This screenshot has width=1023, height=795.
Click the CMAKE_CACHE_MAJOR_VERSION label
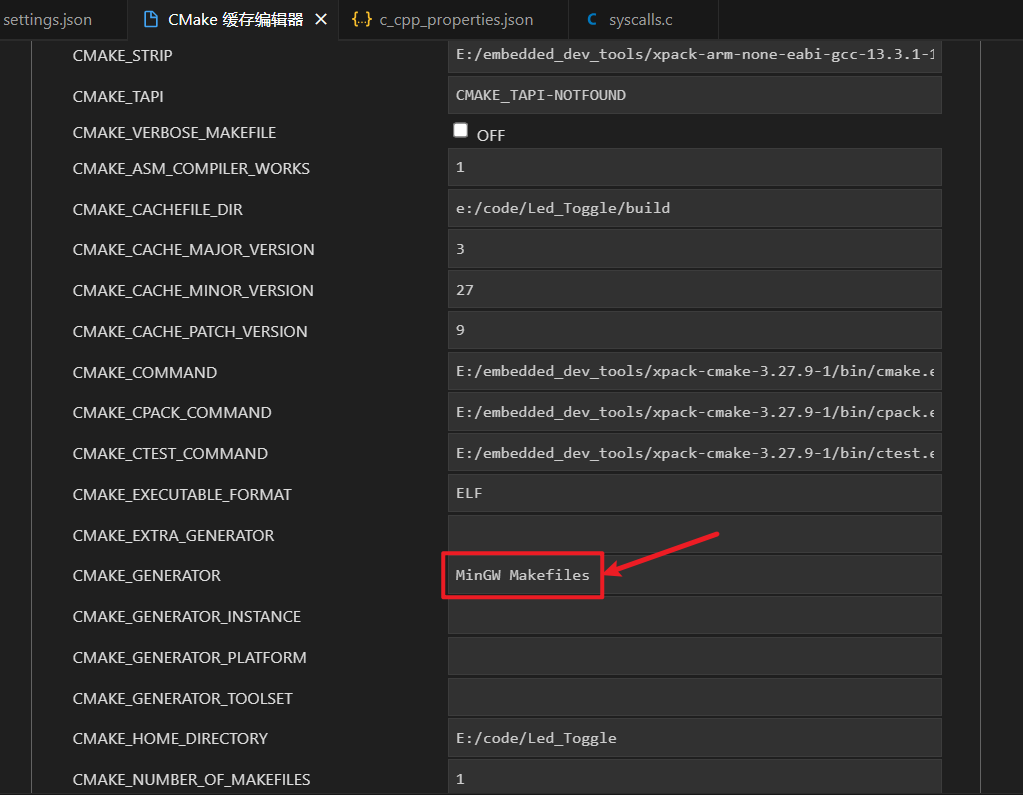(193, 250)
